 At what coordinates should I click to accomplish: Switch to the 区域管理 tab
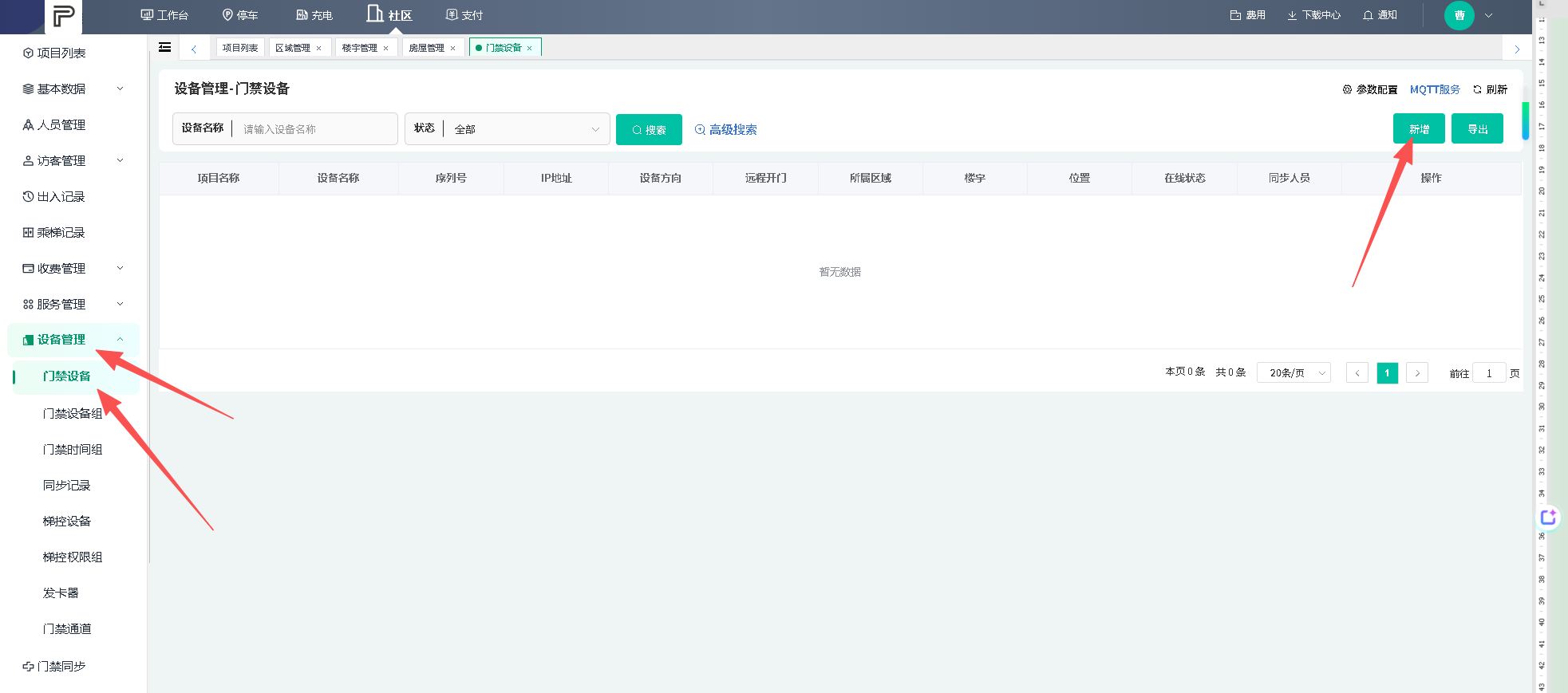tap(293, 48)
